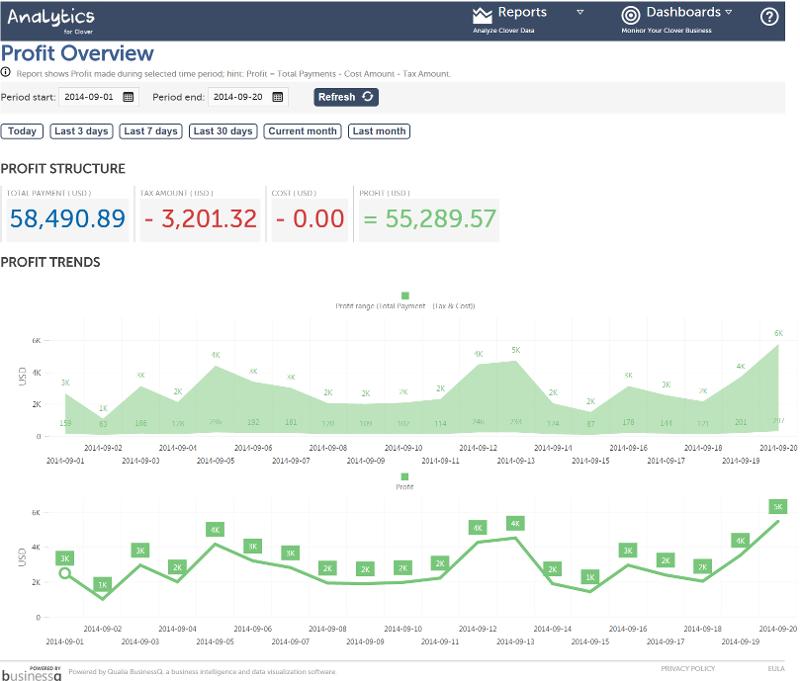
Task: Click the BusinessQ logo in the footer
Action: pyautogui.click(x=33, y=671)
